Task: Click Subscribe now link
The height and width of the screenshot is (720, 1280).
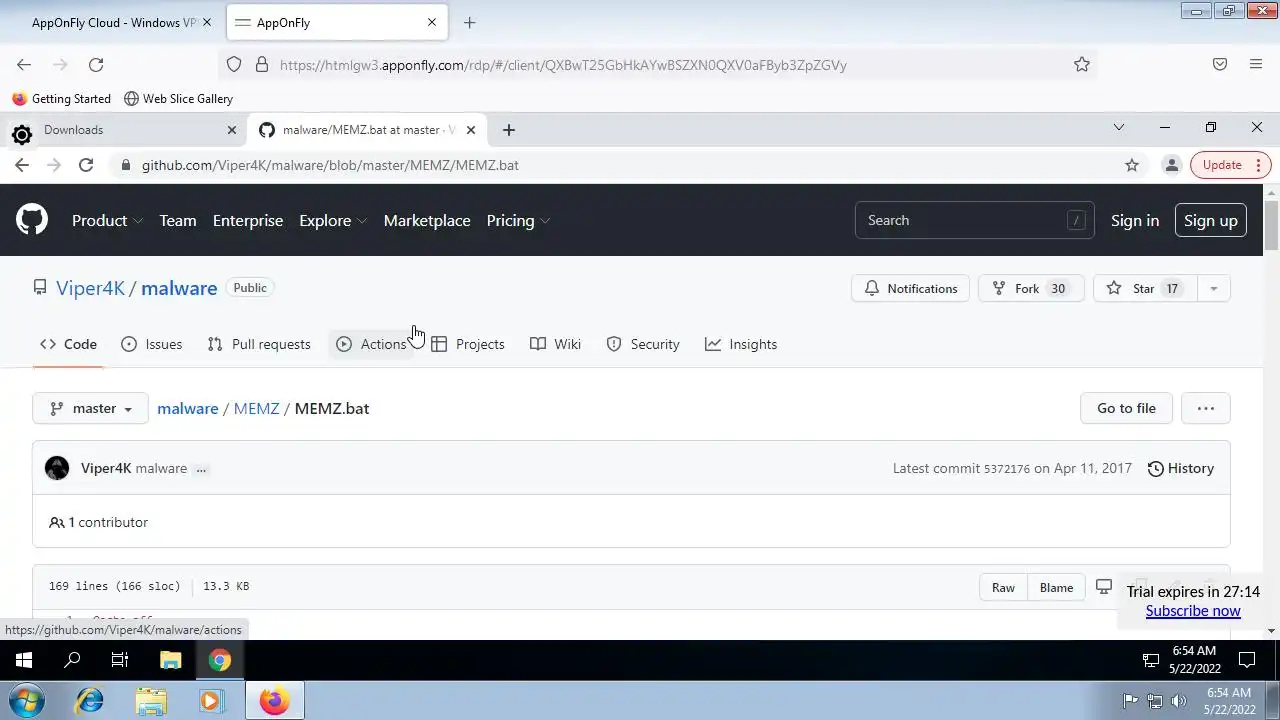Action: click(x=1193, y=611)
